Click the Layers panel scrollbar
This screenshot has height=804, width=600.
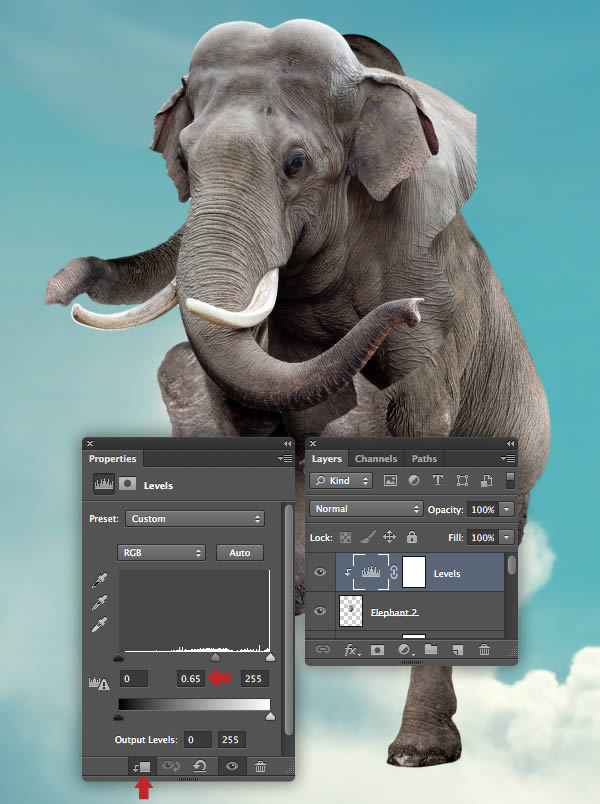(511, 565)
